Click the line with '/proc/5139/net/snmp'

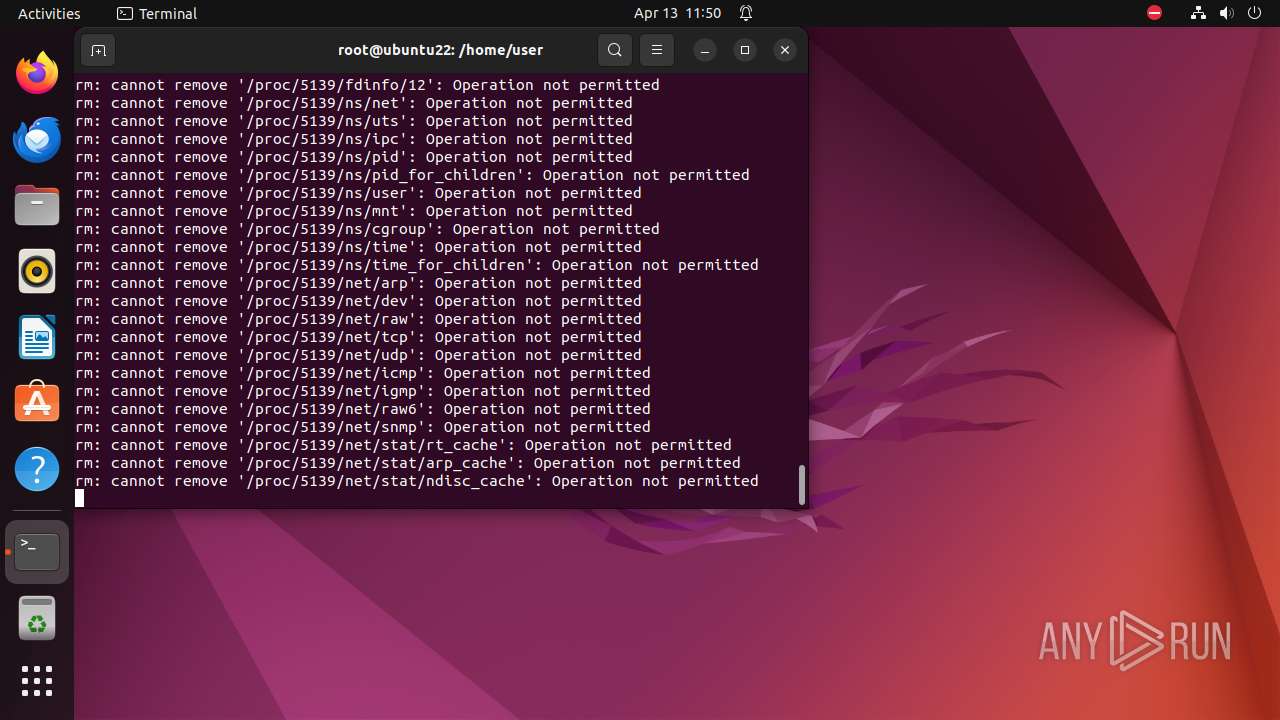point(363,427)
